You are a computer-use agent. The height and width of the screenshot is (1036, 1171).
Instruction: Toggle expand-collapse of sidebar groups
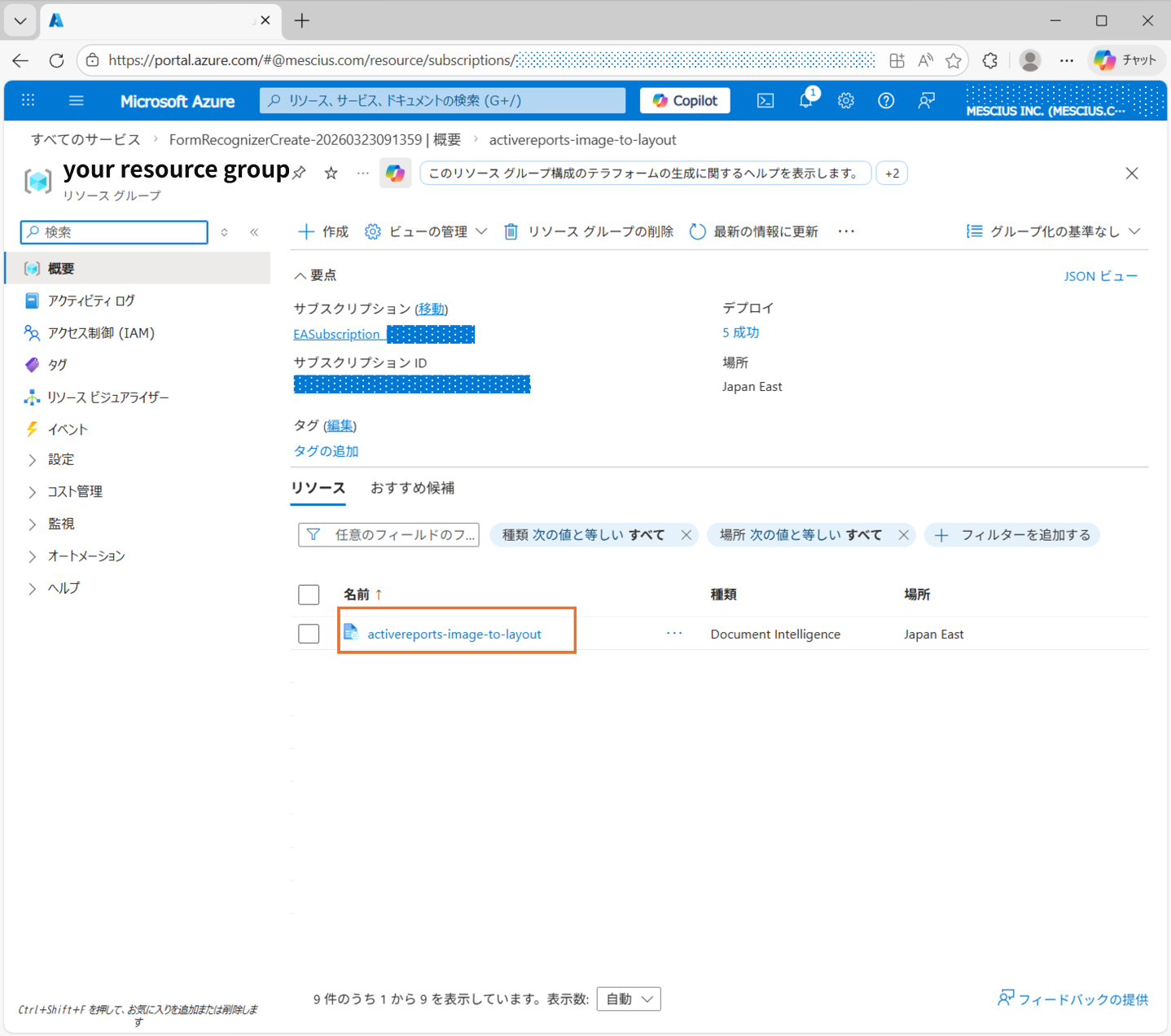click(x=224, y=232)
